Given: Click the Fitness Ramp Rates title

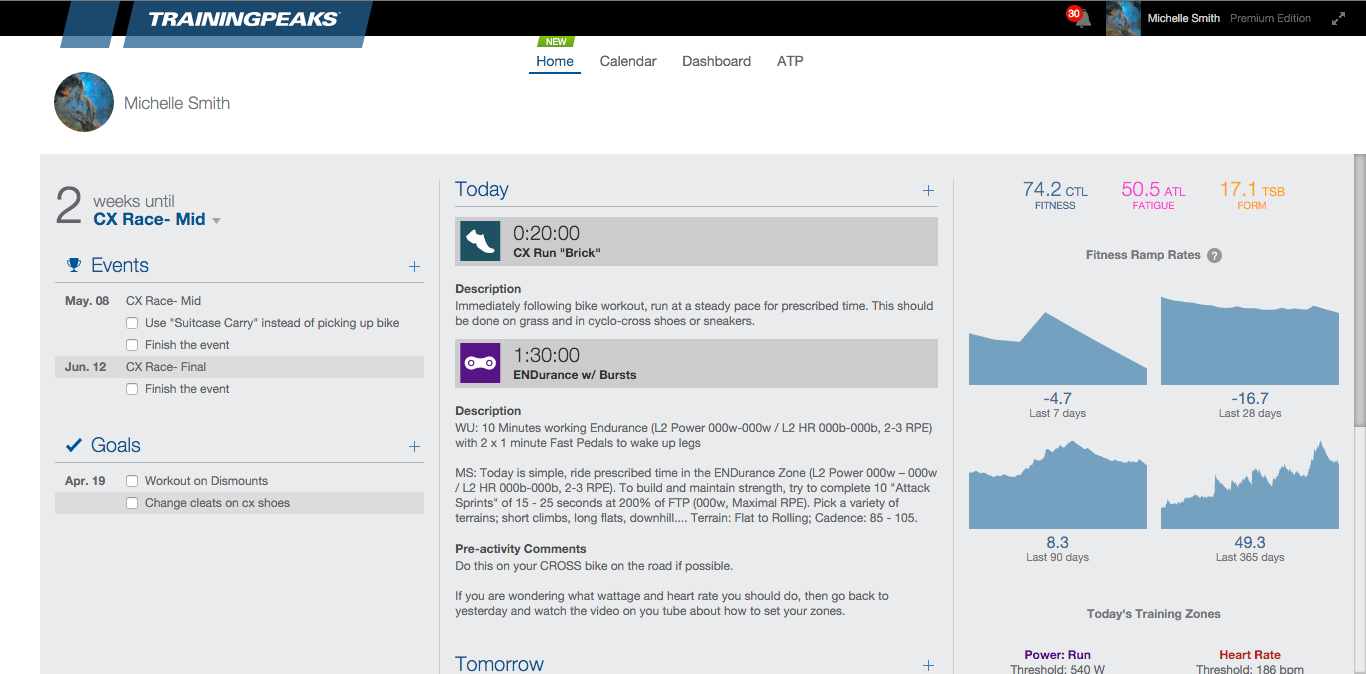Looking at the screenshot, I should click(1143, 255).
